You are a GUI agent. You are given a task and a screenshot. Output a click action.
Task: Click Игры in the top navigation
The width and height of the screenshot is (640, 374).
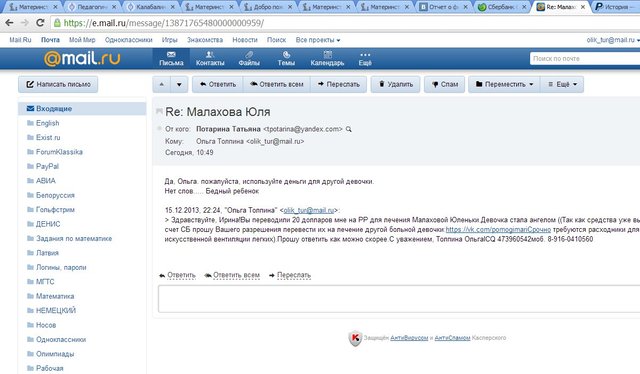[169, 40]
